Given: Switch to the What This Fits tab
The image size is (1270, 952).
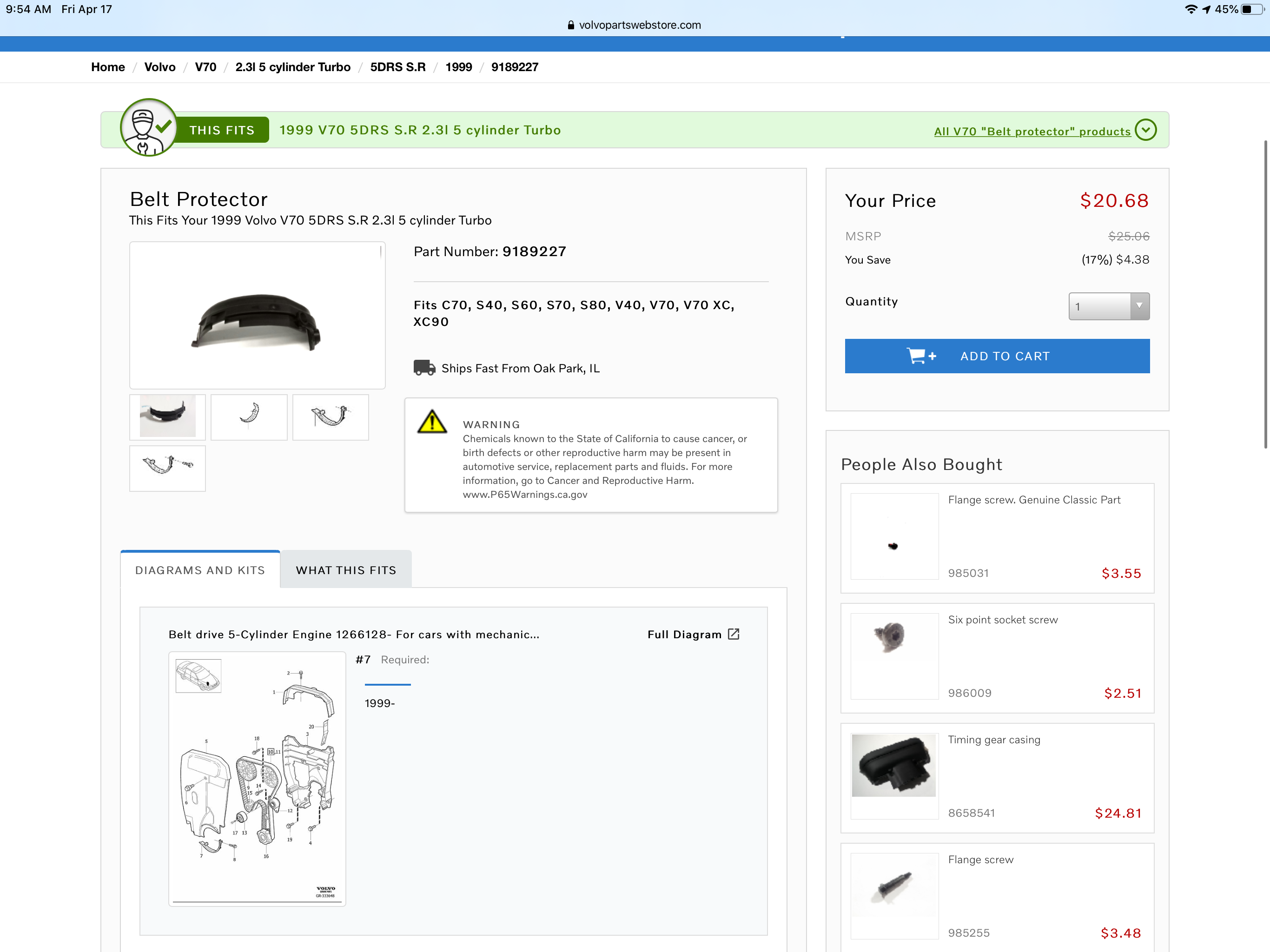Looking at the screenshot, I should (346, 569).
